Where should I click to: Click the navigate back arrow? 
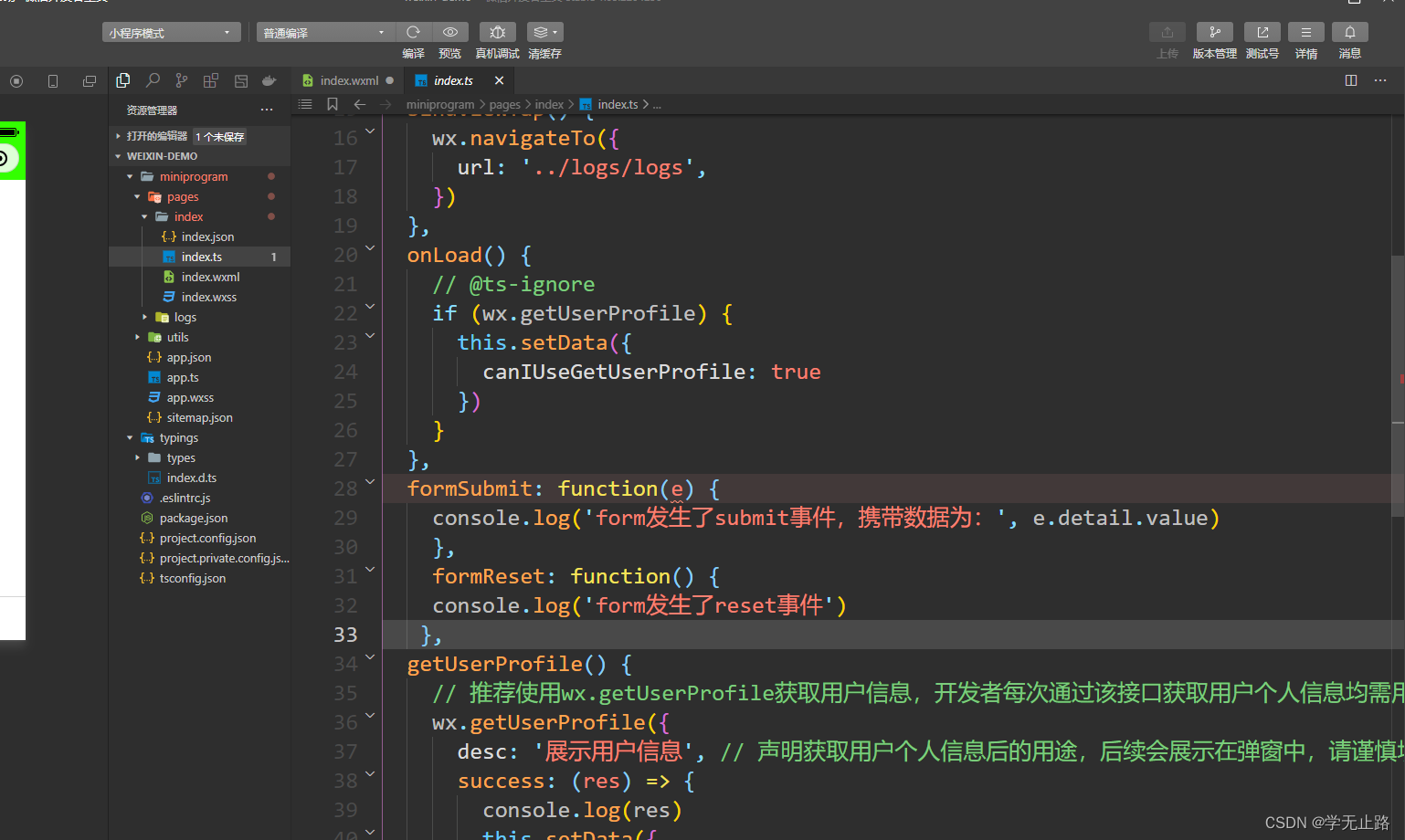pyautogui.click(x=360, y=104)
